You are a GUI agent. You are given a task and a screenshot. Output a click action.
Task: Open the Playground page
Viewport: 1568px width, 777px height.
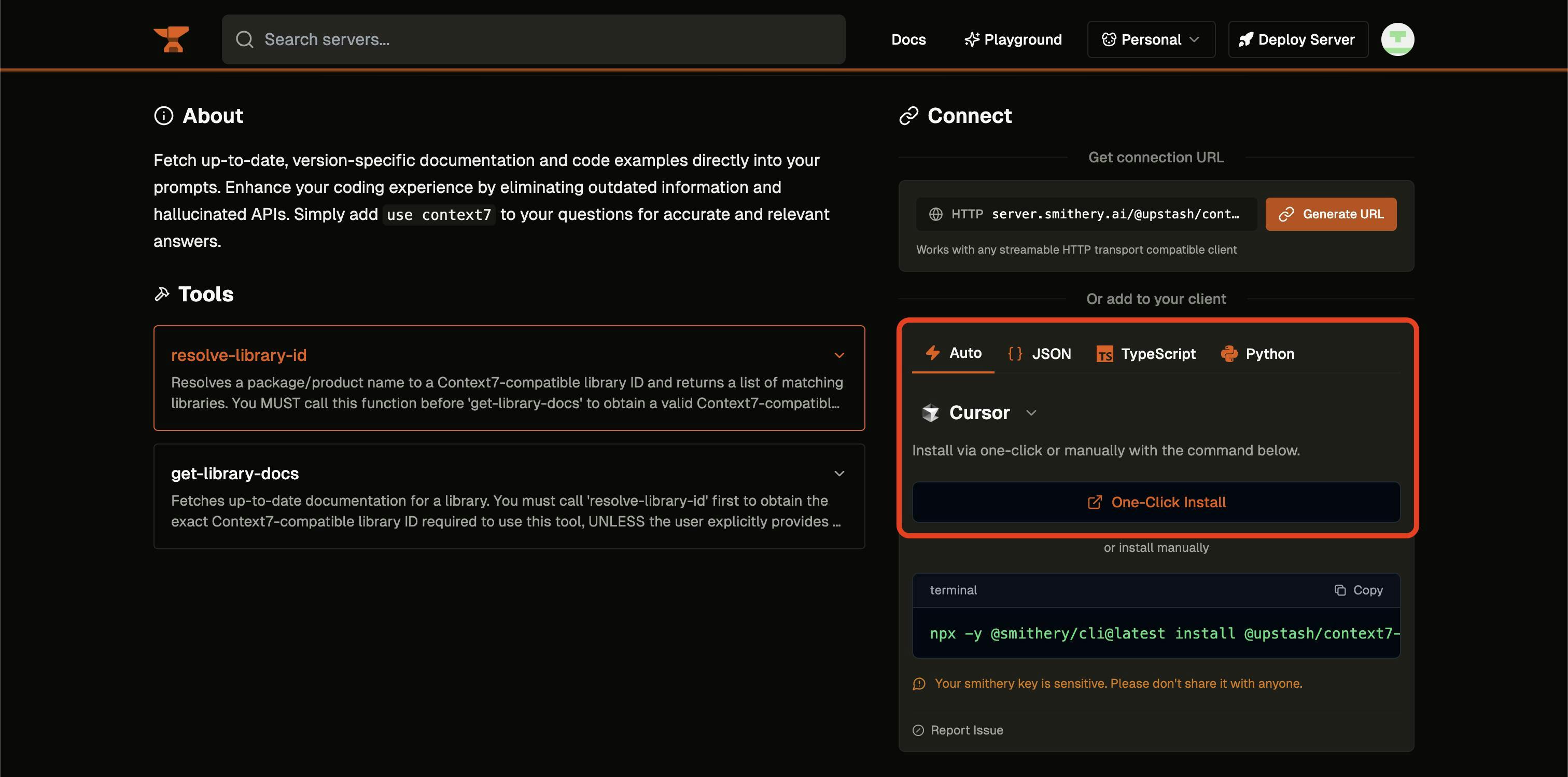[x=1013, y=39]
